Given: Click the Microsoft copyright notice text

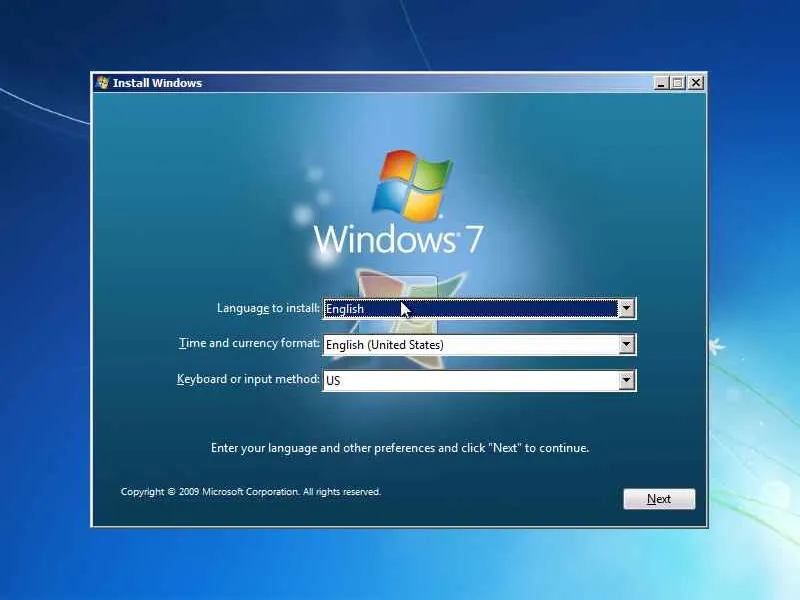Looking at the screenshot, I should click(x=251, y=492).
